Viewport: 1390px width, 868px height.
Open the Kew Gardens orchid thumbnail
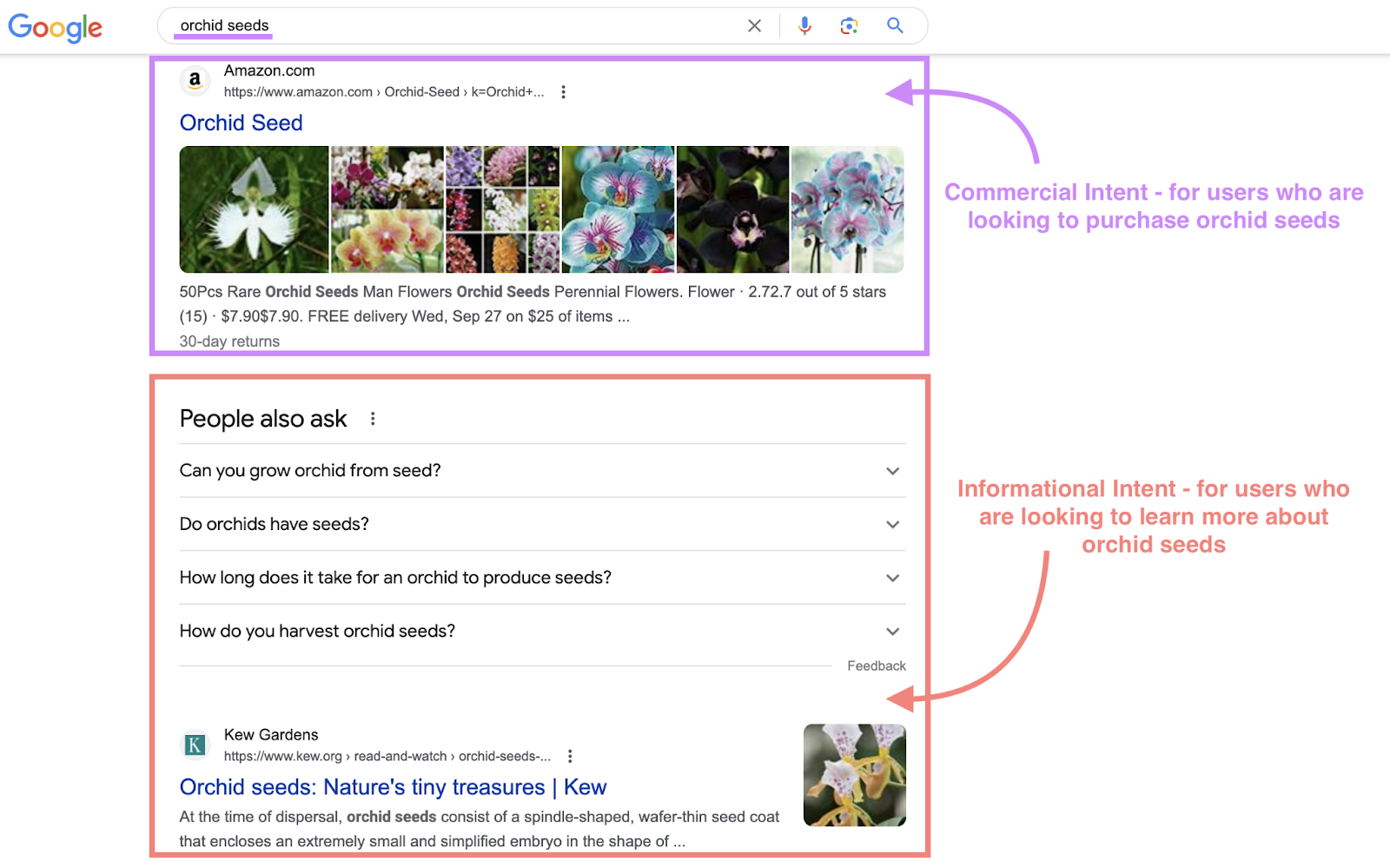tap(855, 775)
